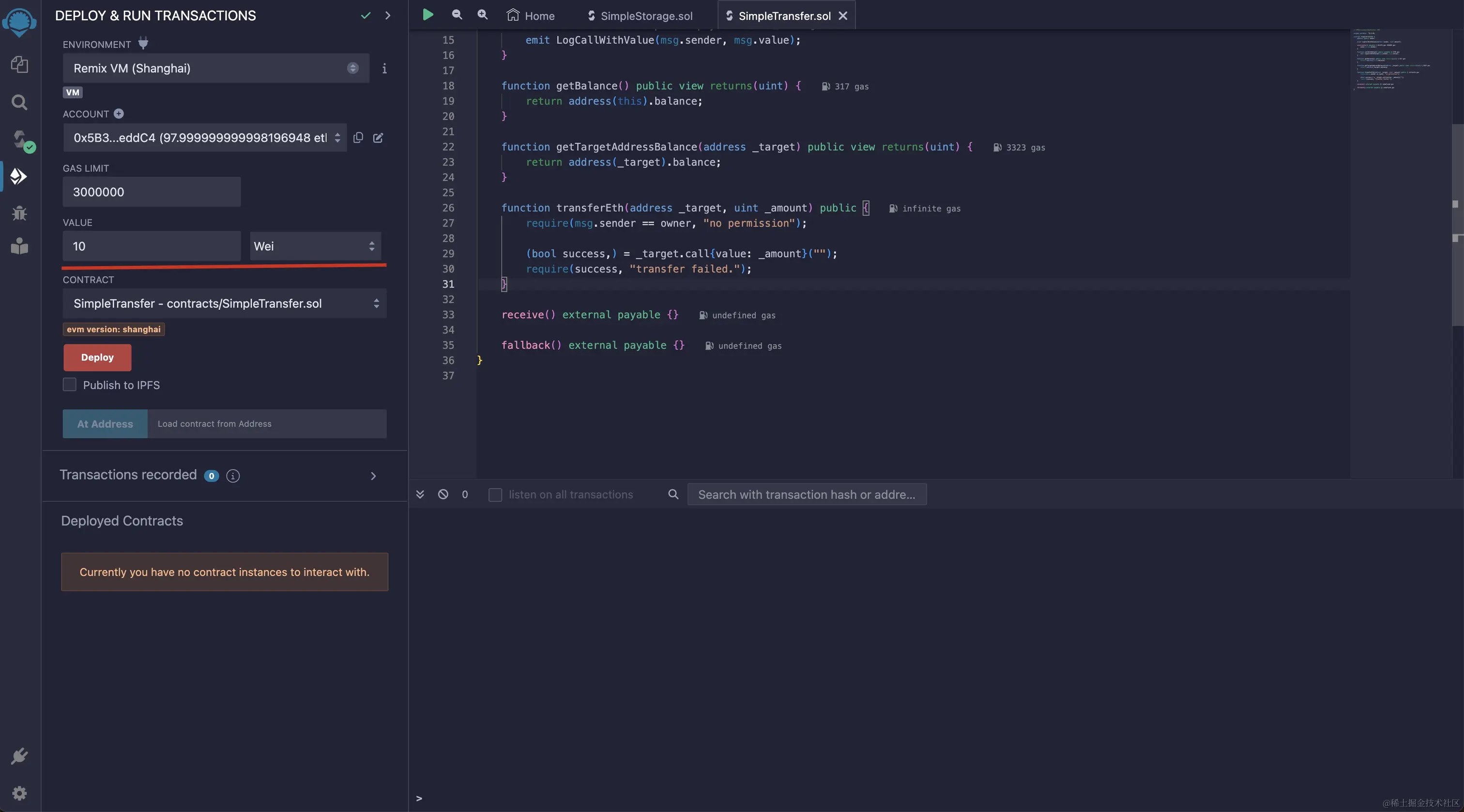Enable the Publish to IPFS checkbox
The width and height of the screenshot is (1464, 812).
pyautogui.click(x=69, y=385)
